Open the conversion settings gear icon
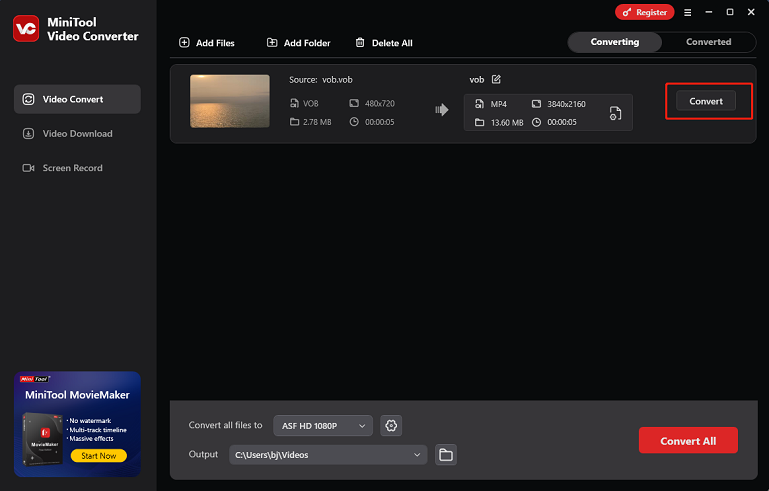Viewport: 769px width, 491px height. [391, 426]
